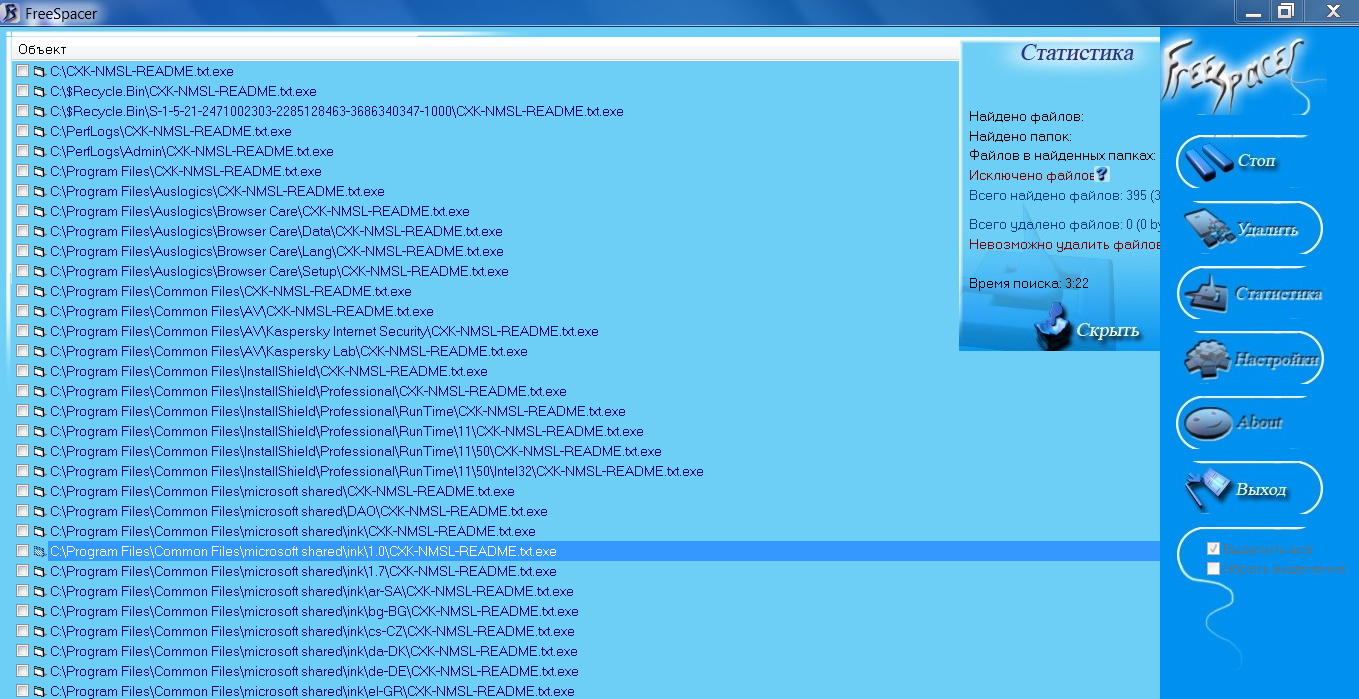Click file icon of highlighted ink\1.0 row

pos(39,551)
